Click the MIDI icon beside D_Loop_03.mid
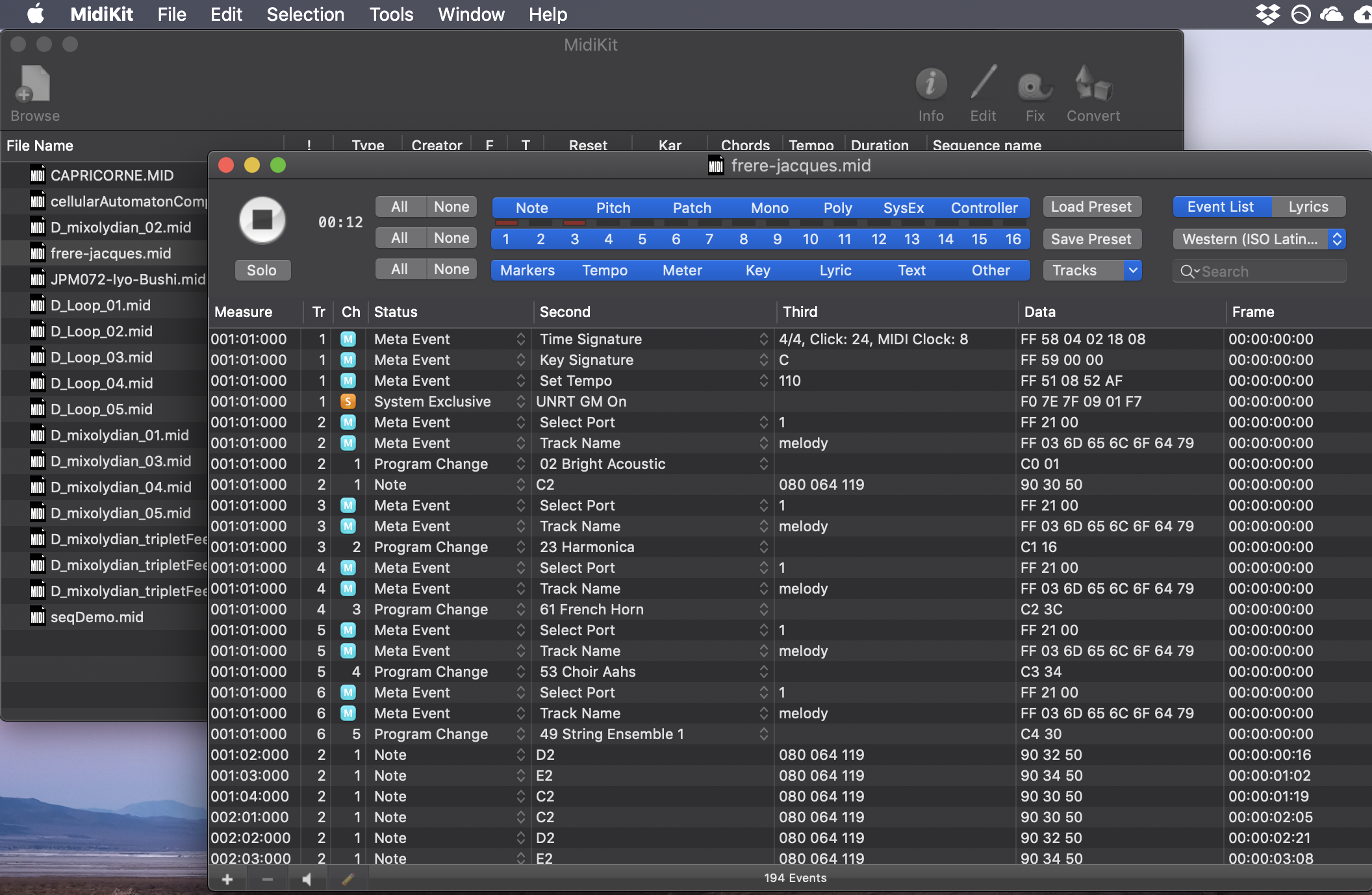This screenshot has height=895, width=1372. 38,357
